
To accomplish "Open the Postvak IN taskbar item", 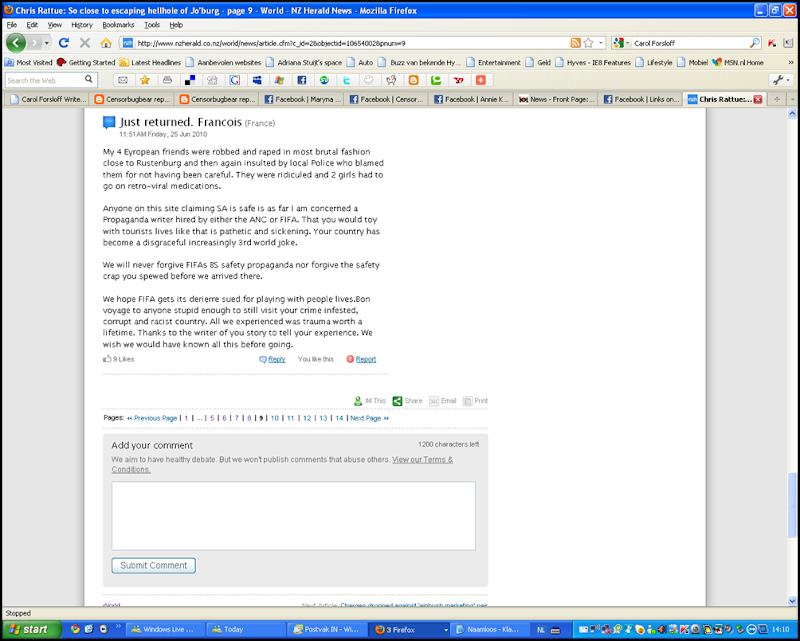I will (327, 630).
